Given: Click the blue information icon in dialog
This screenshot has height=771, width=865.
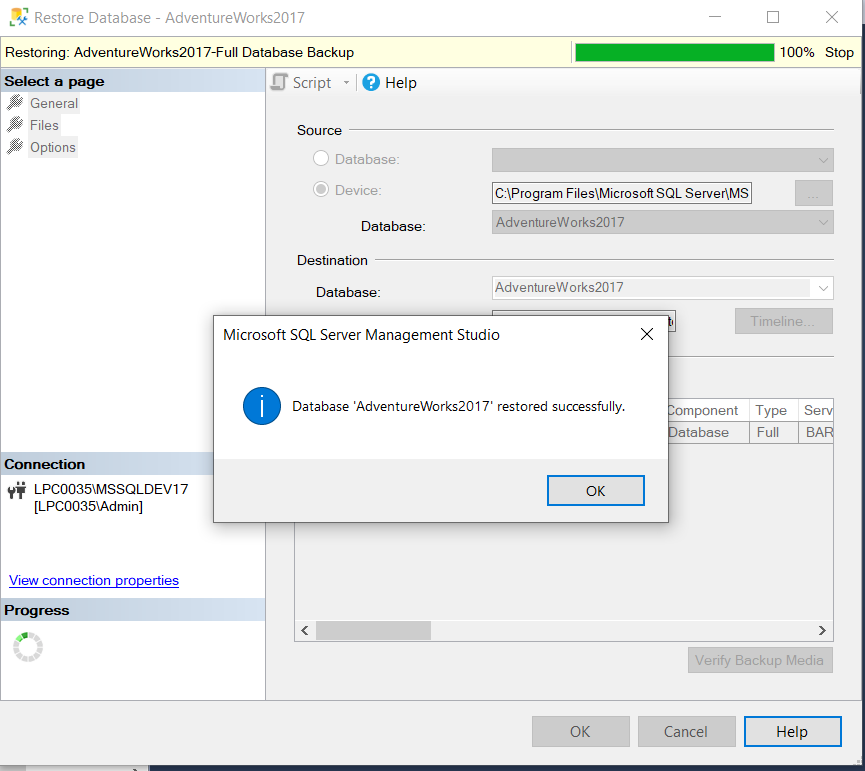Looking at the screenshot, I should click(262, 406).
